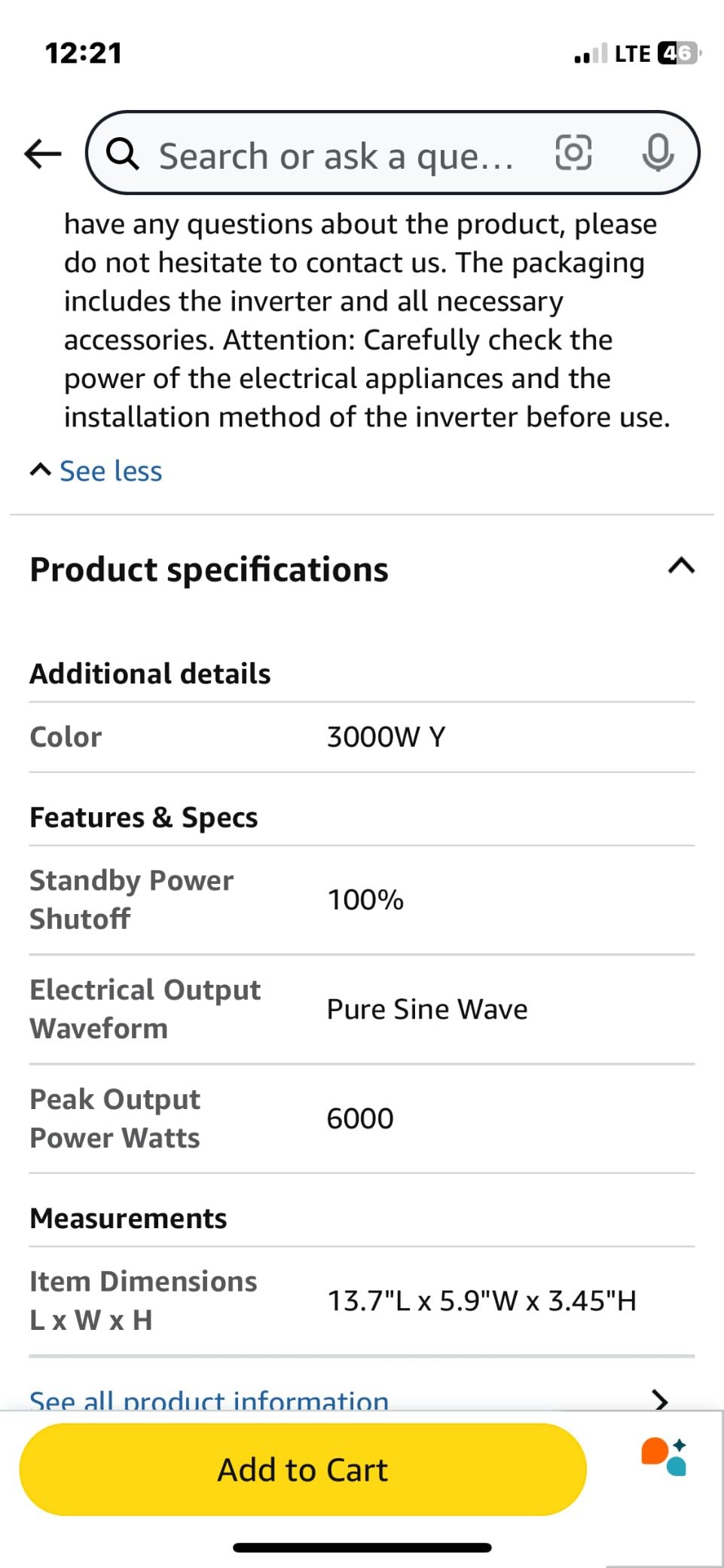Collapse the Product specifications section chevron
The height and width of the screenshot is (1568, 724).
click(681, 567)
